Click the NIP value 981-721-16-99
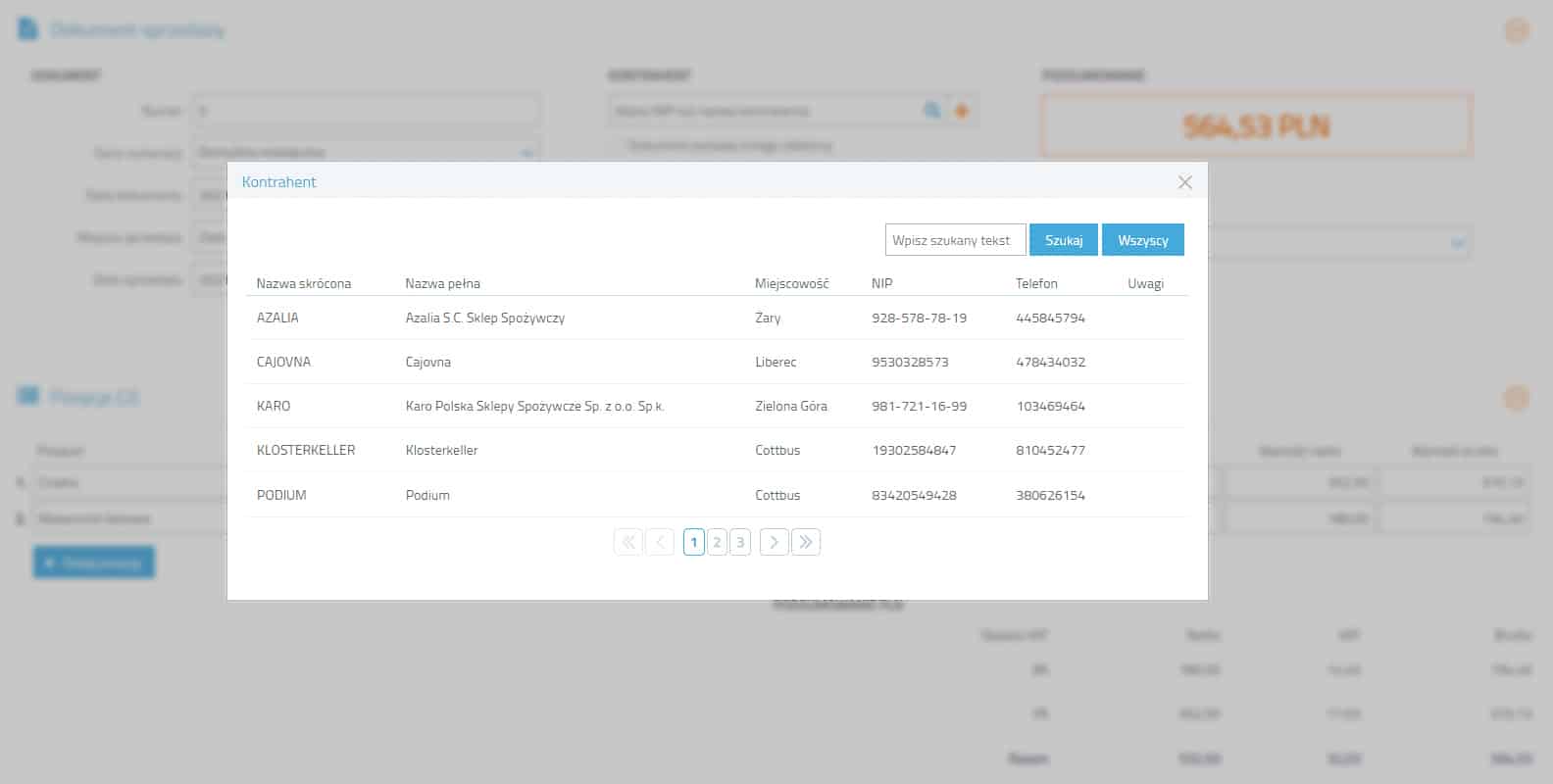The width and height of the screenshot is (1553, 784). pyautogui.click(x=920, y=406)
